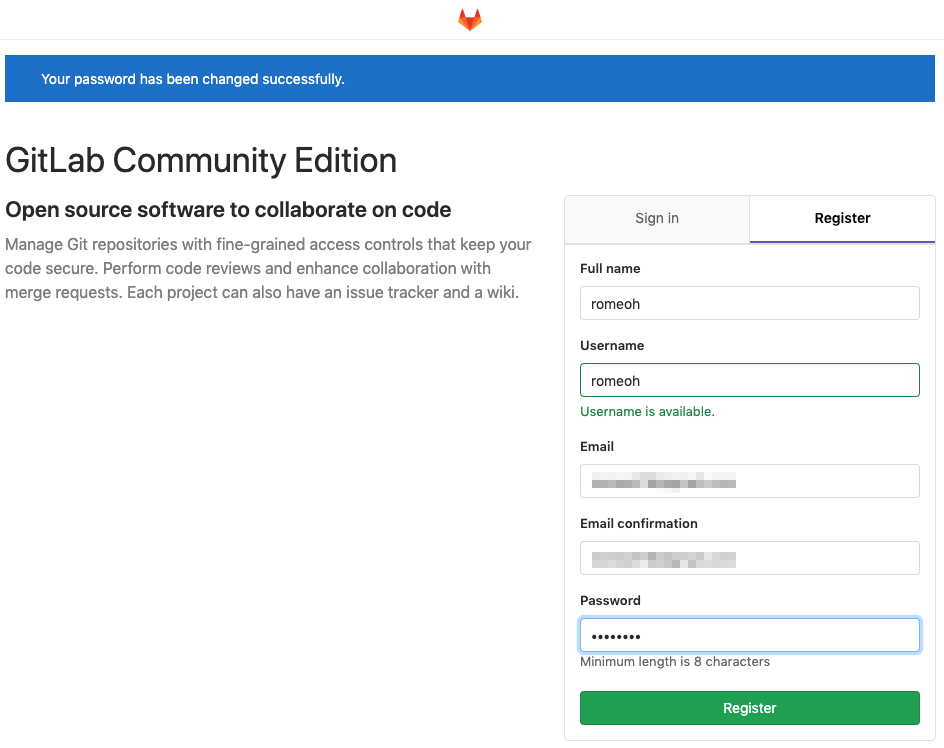Viewport: 944px width, 748px height.
Task: Click the 'Email confirmation' label
Action: click(639, 524)
